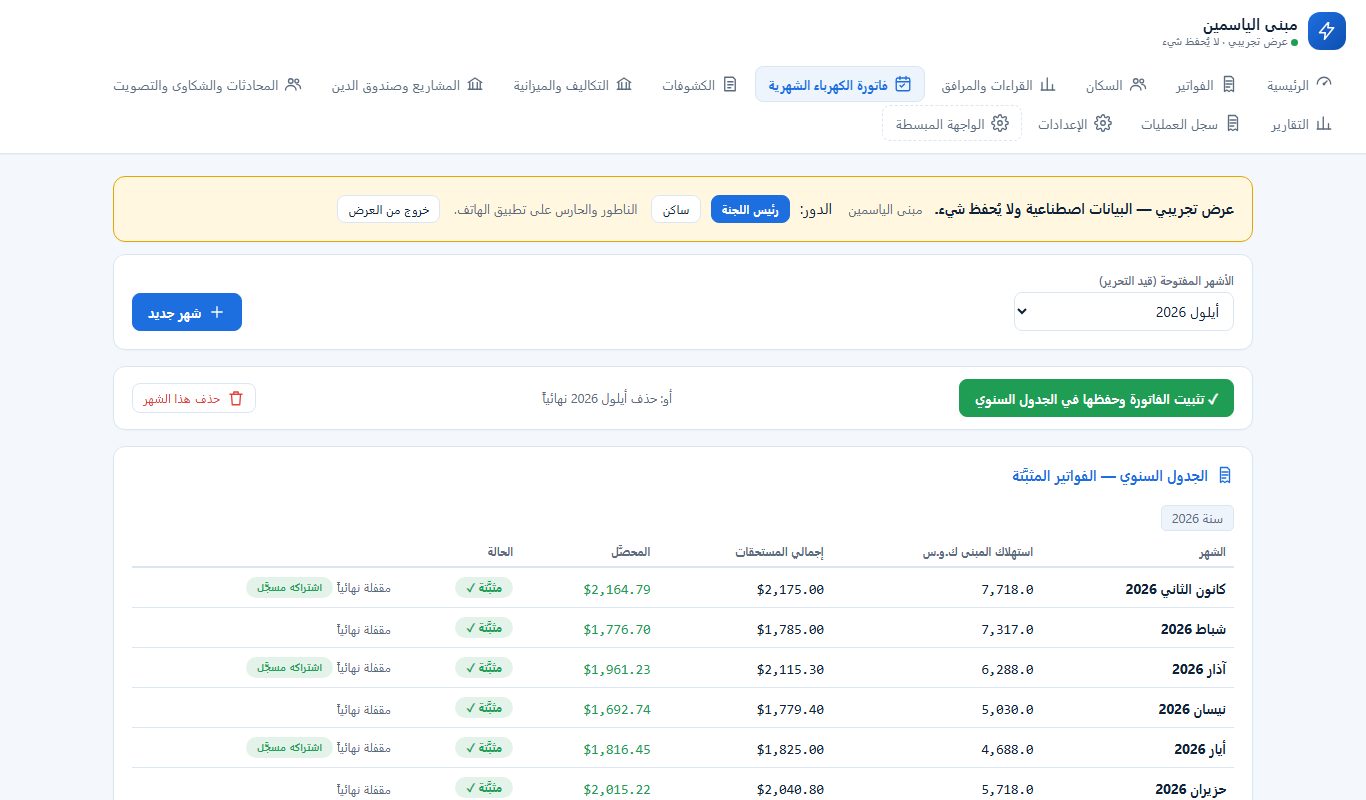
Task: Click the خروج من العرض button
Action: pos(389,210)
